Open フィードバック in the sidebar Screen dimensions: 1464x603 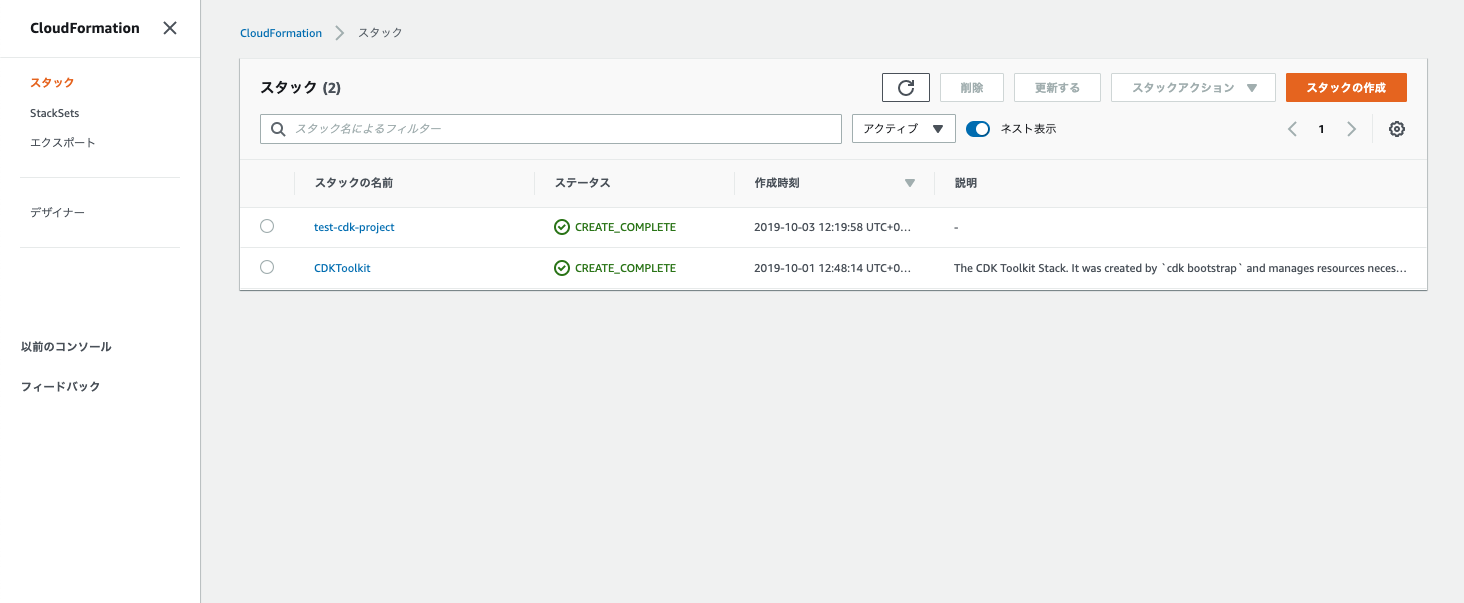(61, 387)
